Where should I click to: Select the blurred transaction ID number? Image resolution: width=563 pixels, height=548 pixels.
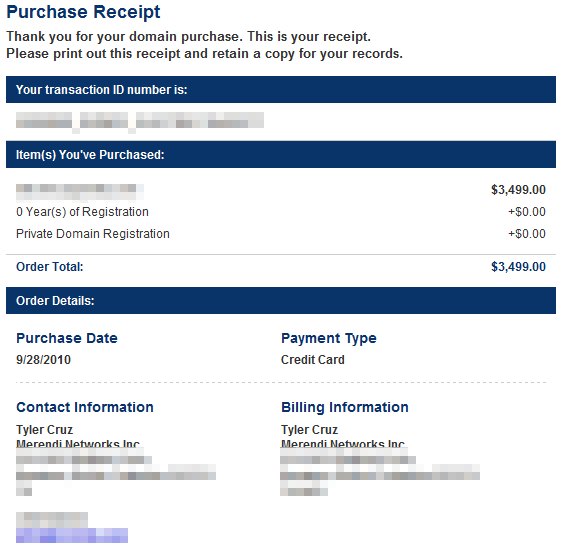click(x=140, y=120)
